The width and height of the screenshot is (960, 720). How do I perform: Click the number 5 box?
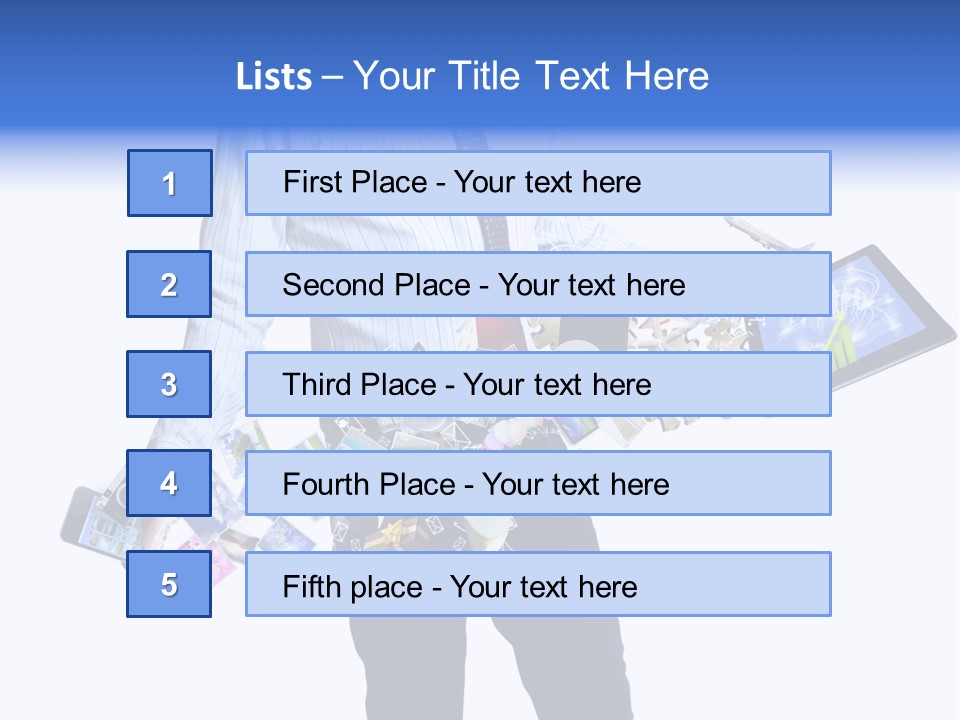click(x=169, y=584)
